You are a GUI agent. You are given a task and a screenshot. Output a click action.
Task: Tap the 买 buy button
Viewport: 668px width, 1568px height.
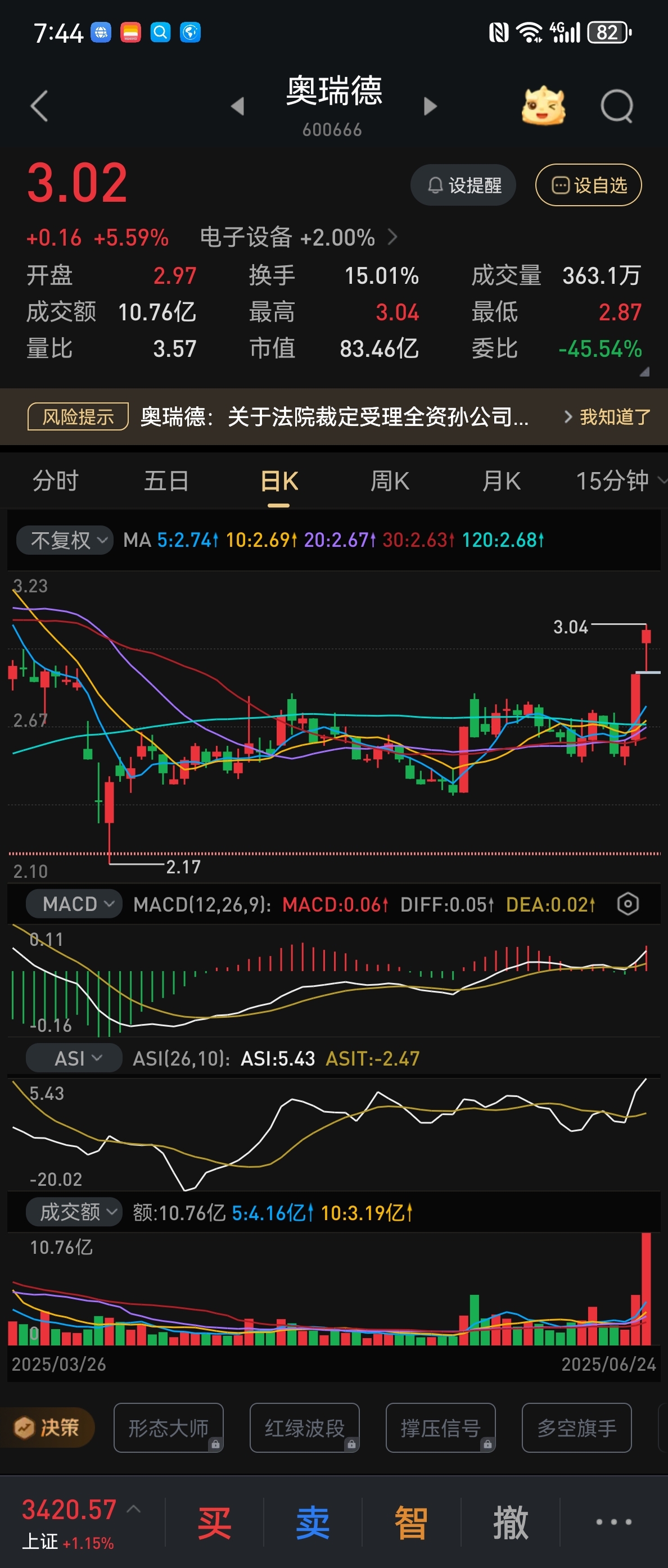coord(214,1522)
